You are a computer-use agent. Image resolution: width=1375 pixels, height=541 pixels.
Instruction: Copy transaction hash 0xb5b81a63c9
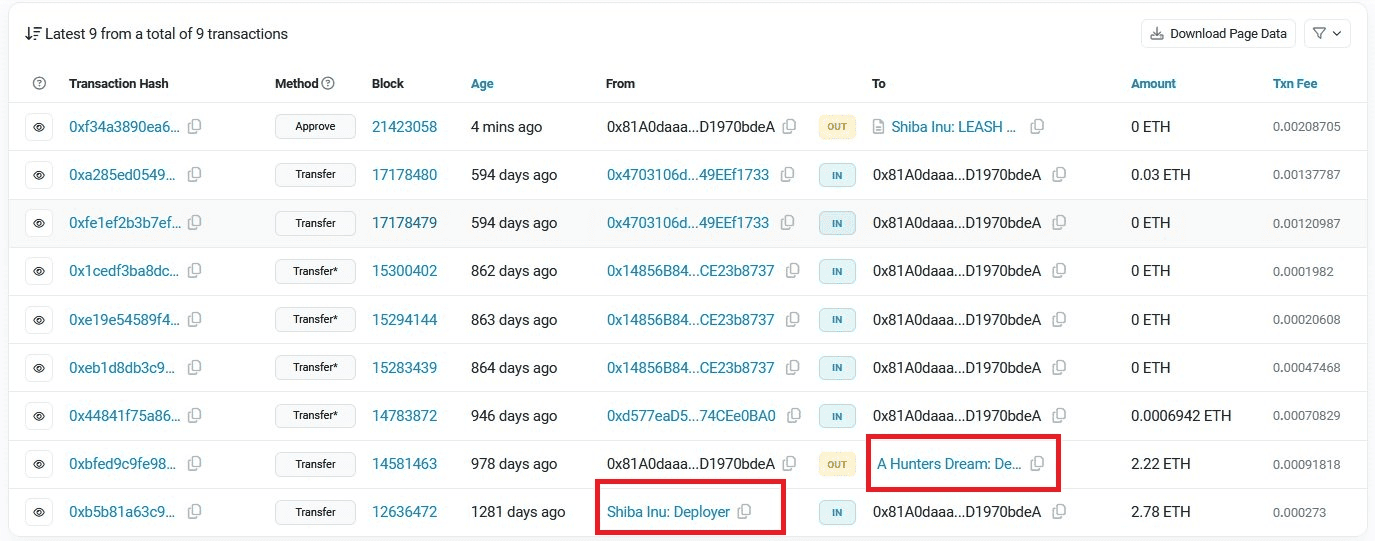coord(195,512)
